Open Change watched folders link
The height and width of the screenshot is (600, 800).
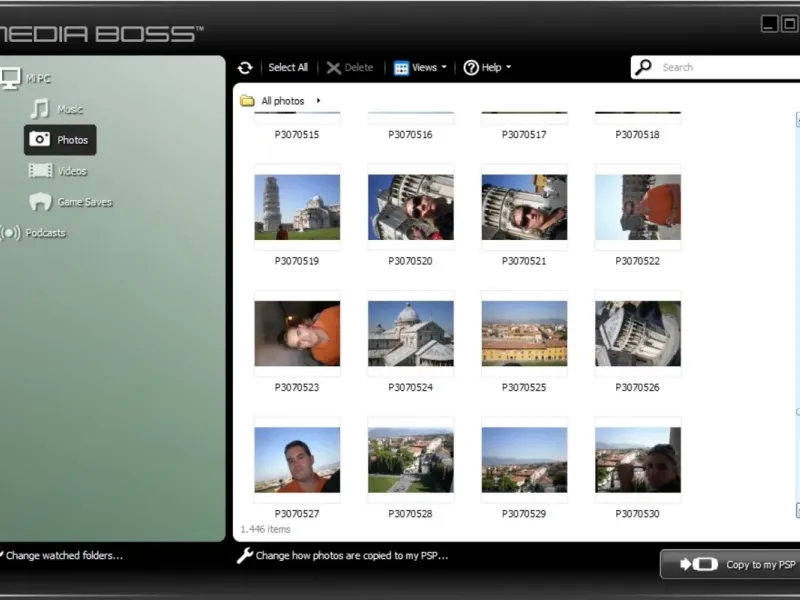64,556
